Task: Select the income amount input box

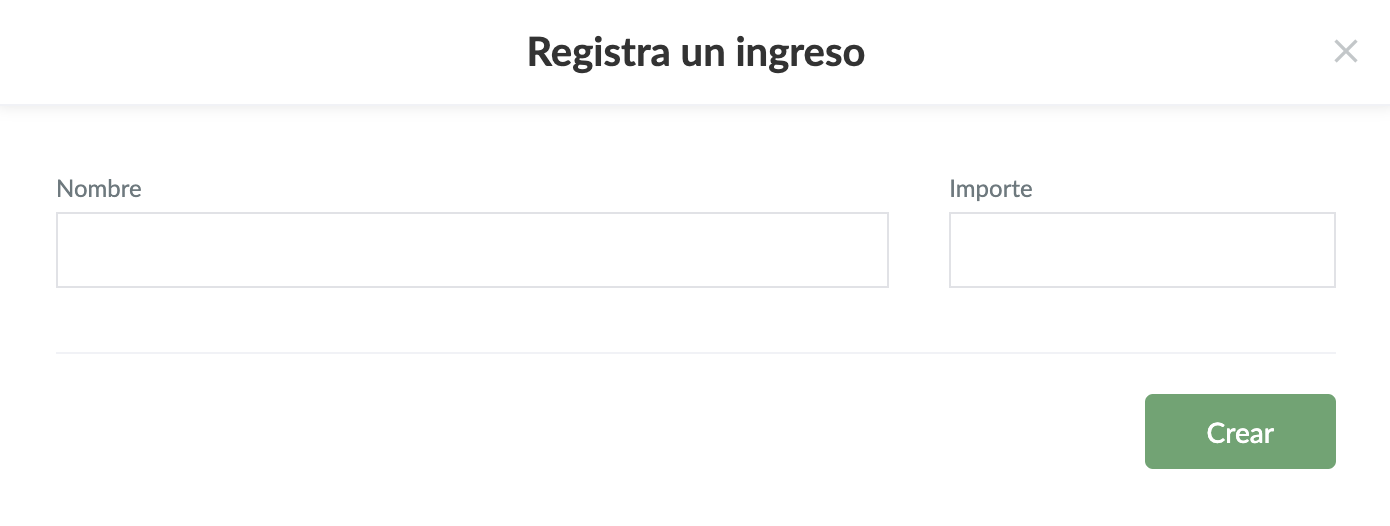Action: click(x=1142, y=250)
